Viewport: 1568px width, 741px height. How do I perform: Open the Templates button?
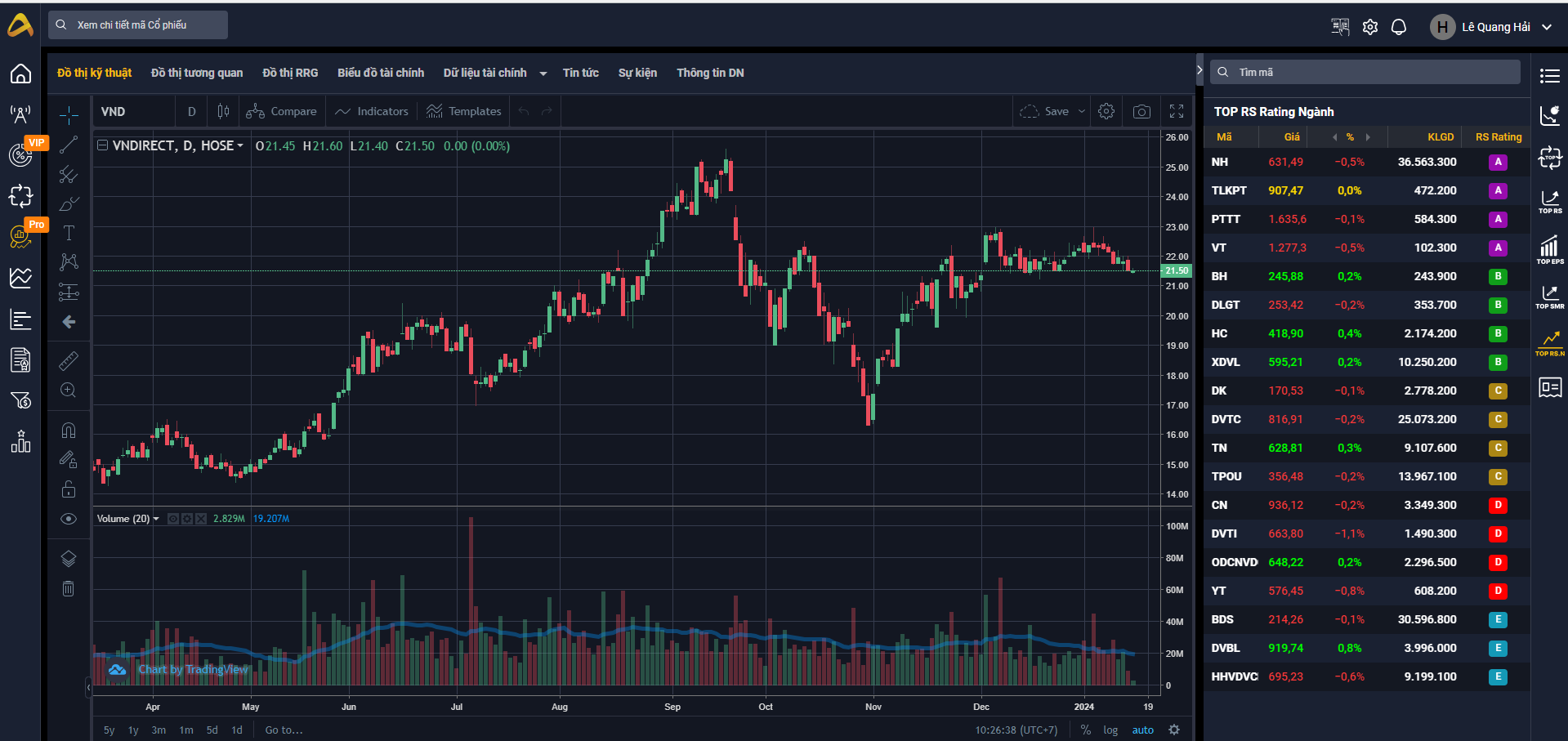464,111
